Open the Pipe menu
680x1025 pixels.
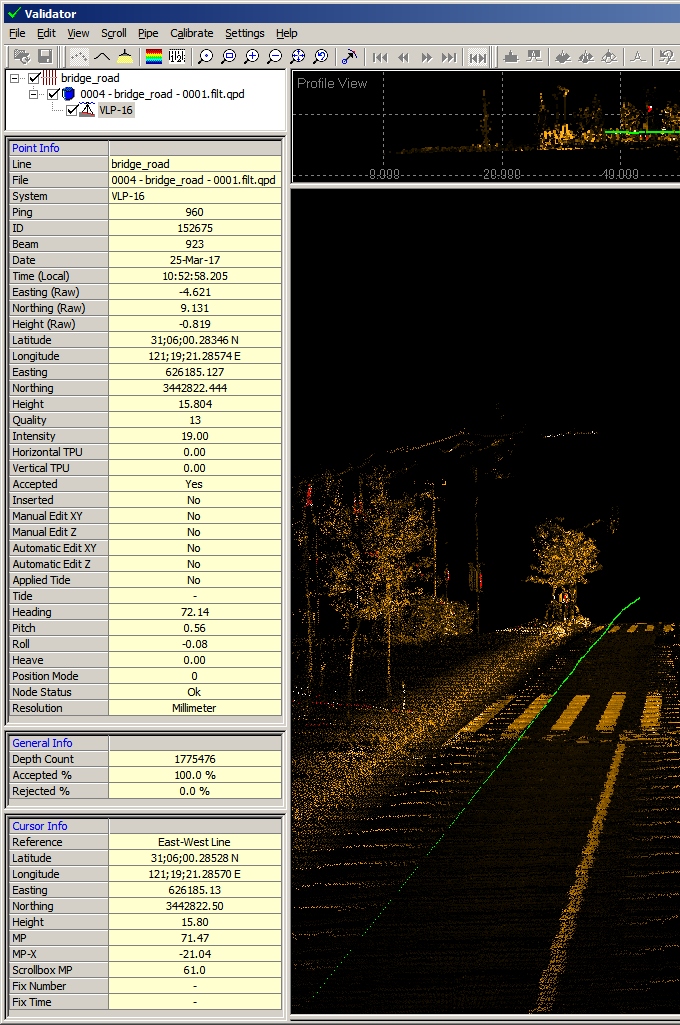point(148,33)
